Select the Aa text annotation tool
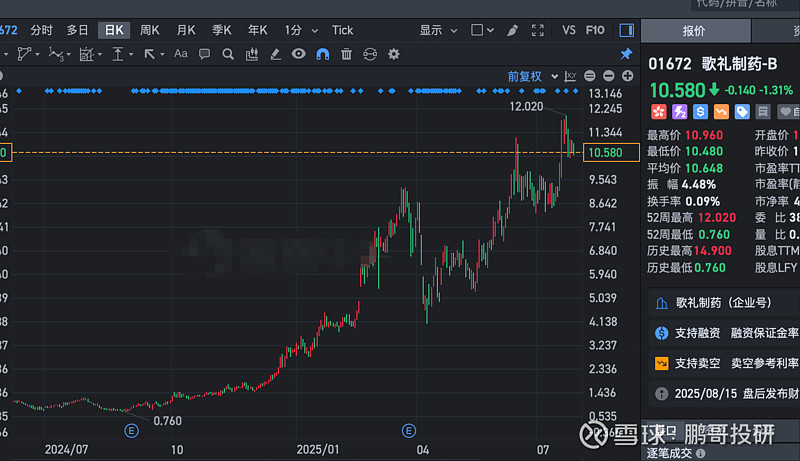The height and width of the screenshot is (461, 800). (181, 54)
